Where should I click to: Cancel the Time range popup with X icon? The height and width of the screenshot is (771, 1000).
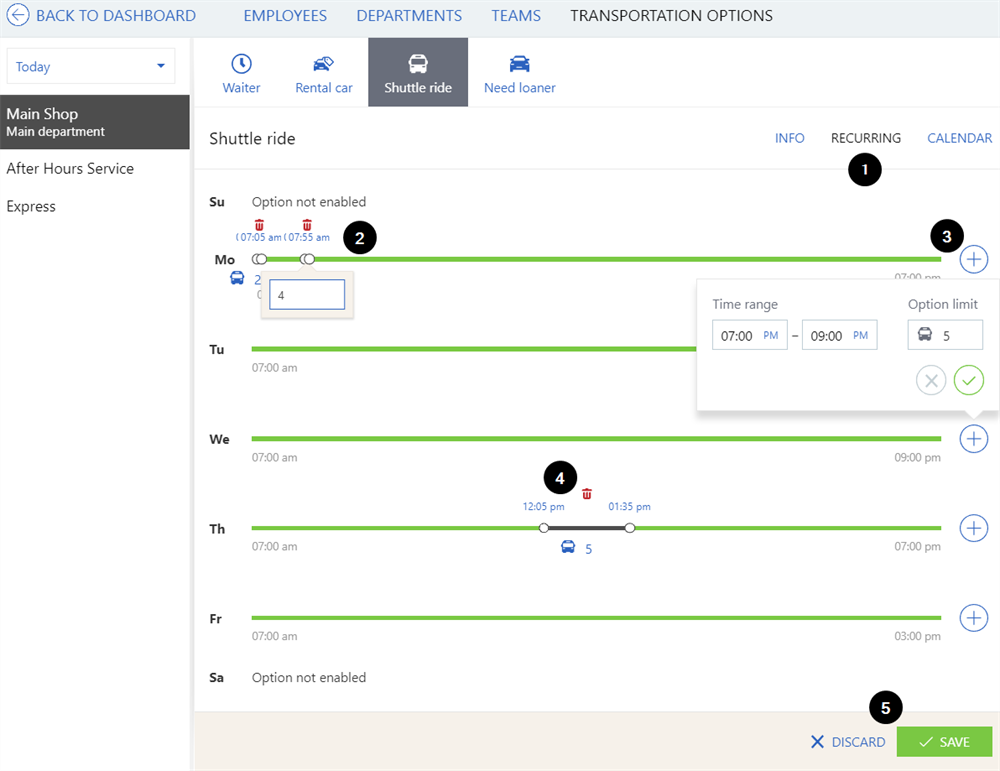pos(931,380)
